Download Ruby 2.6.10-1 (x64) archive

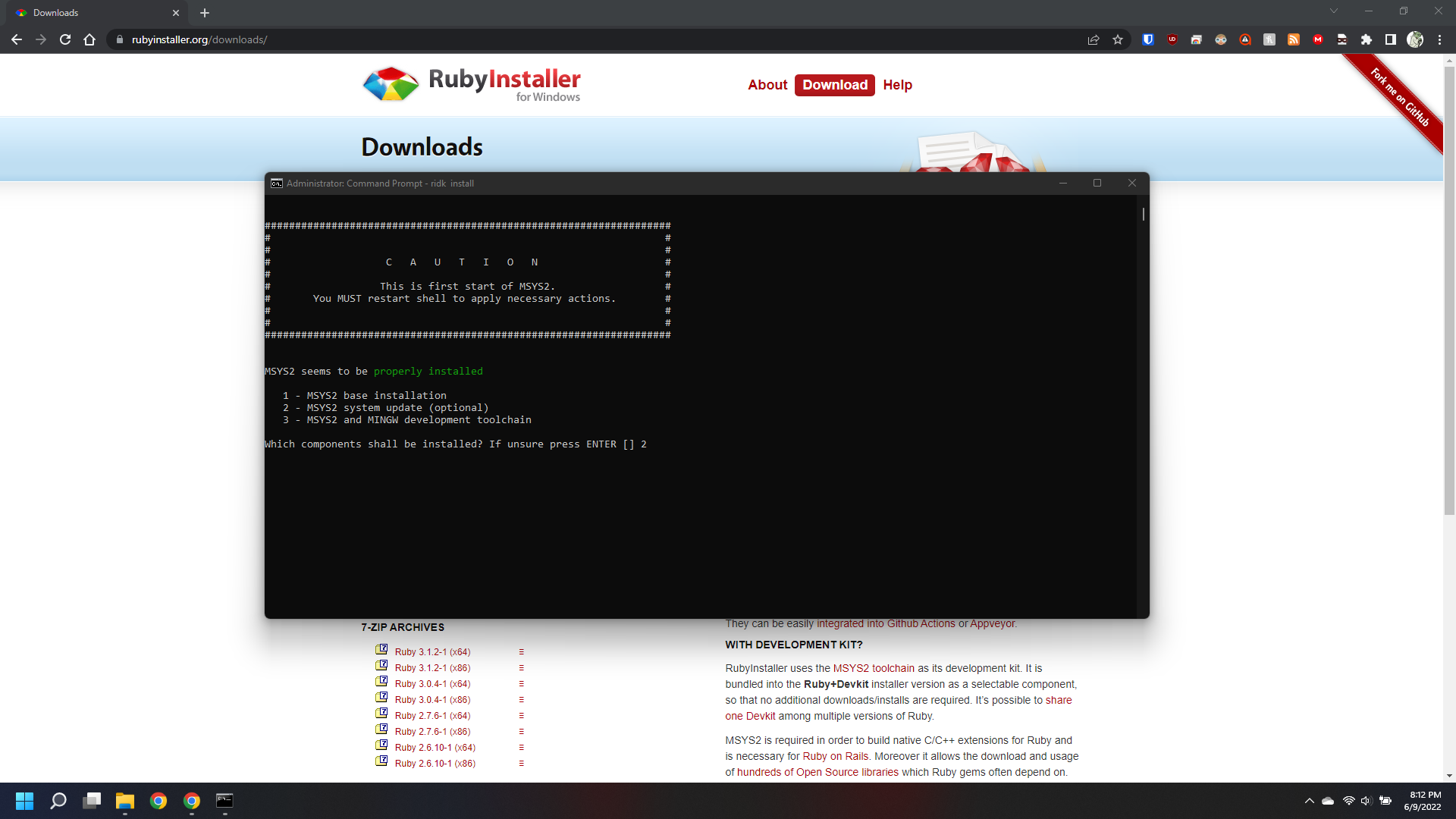tap(435, 748)
